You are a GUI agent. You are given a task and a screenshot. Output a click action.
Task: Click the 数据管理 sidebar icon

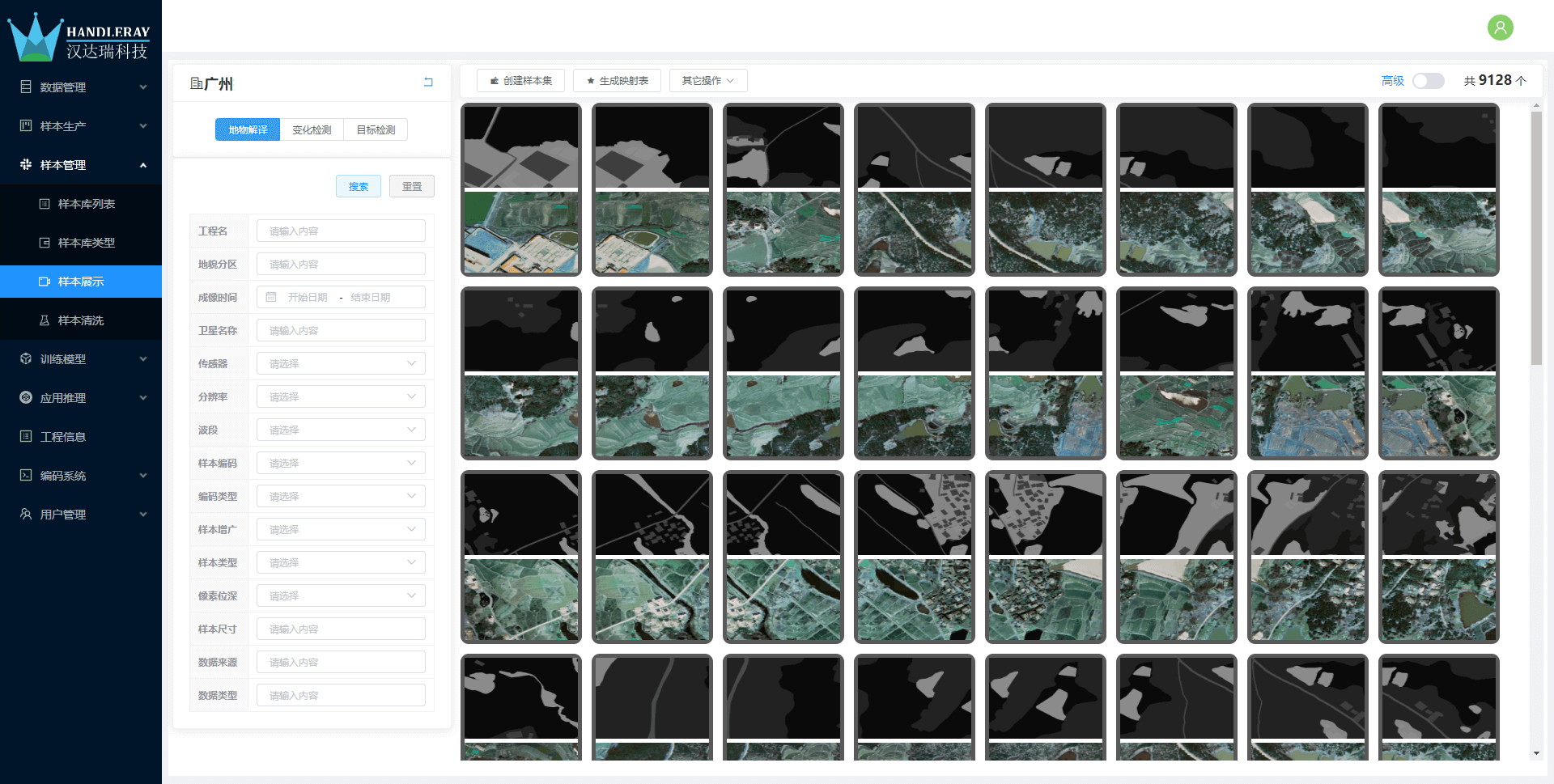point(26,87)
